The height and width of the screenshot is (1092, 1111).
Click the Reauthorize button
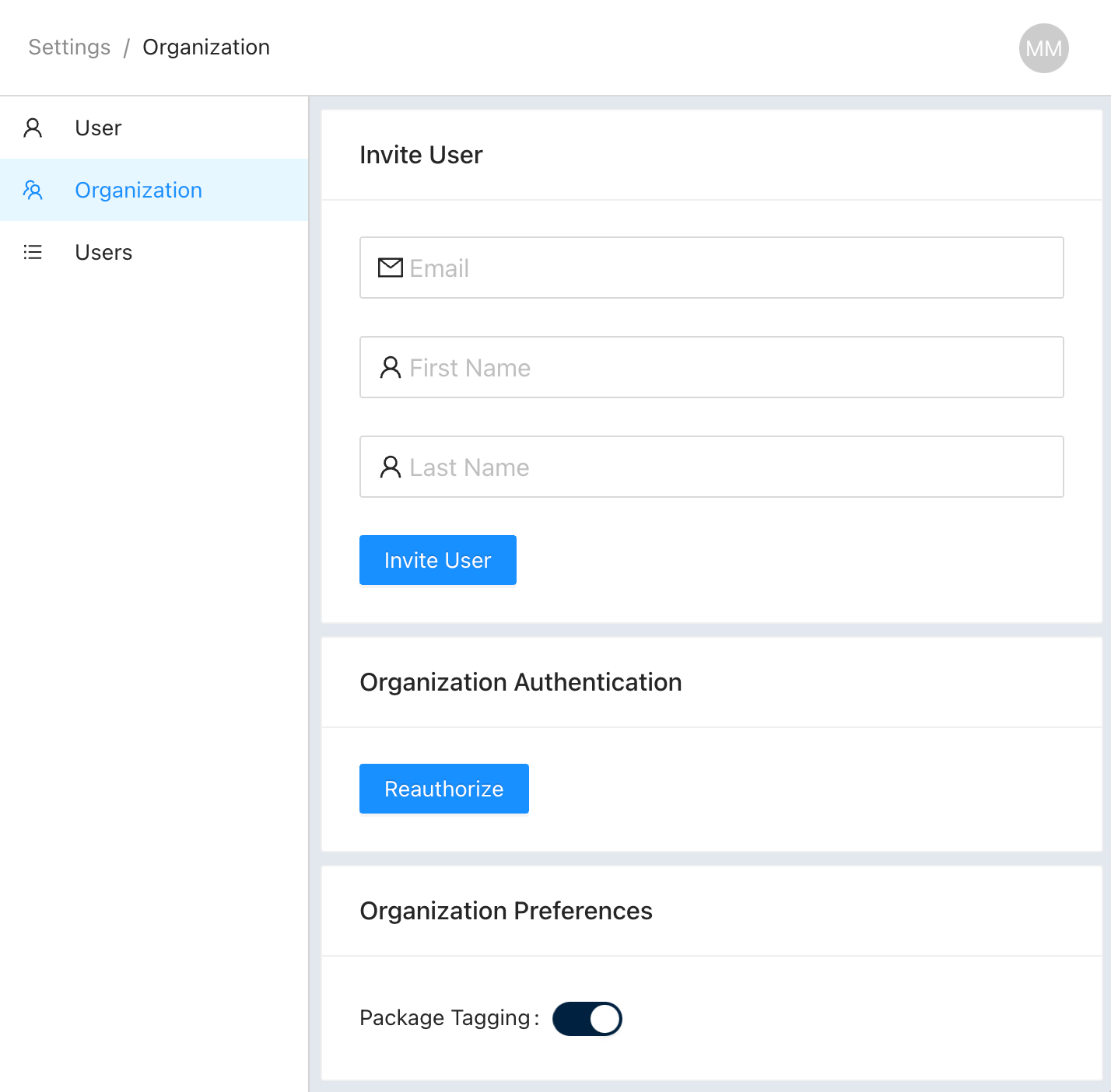pyautogui.click(x=444, y=789)
